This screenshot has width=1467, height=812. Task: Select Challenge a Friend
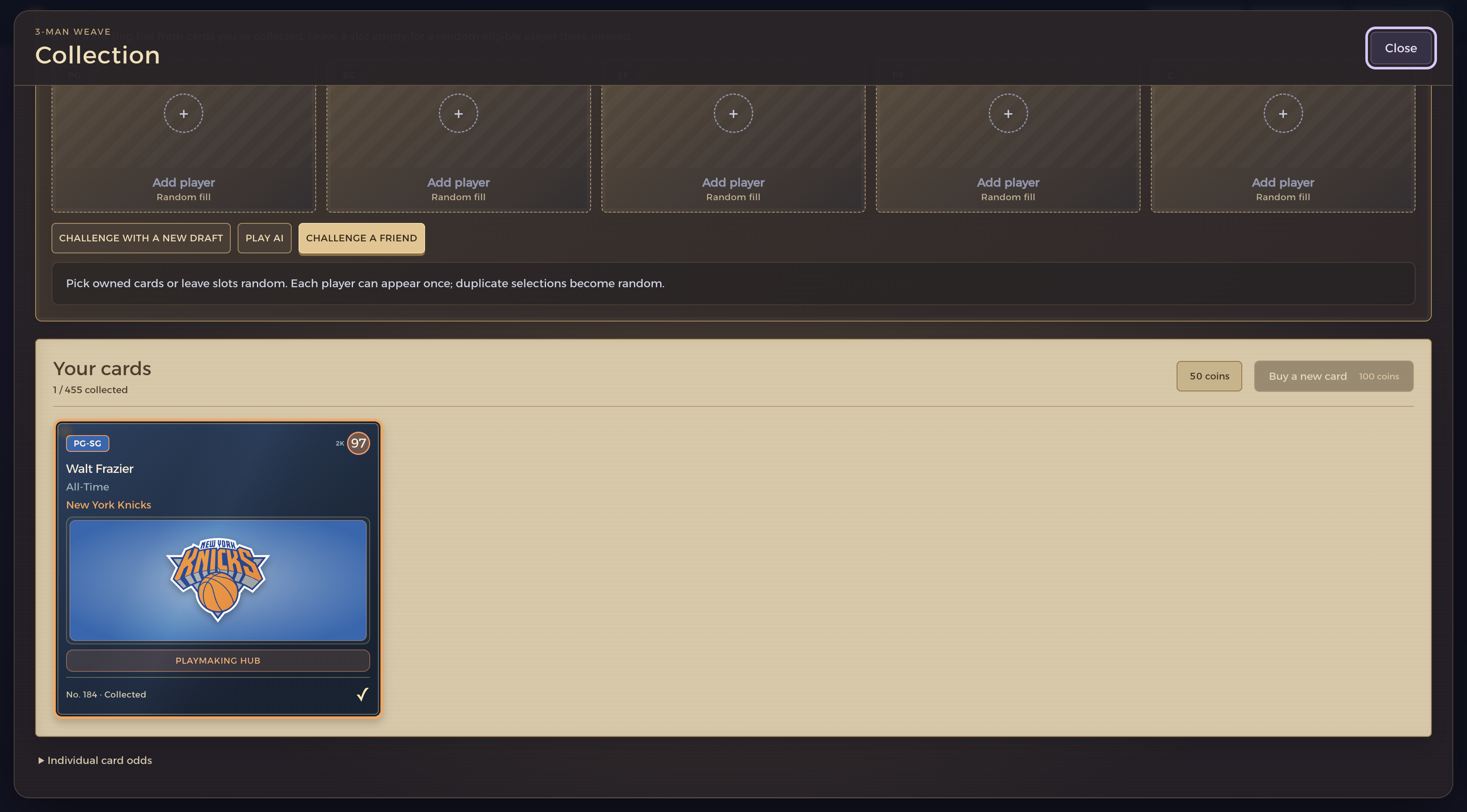click(x=362, y=238)
